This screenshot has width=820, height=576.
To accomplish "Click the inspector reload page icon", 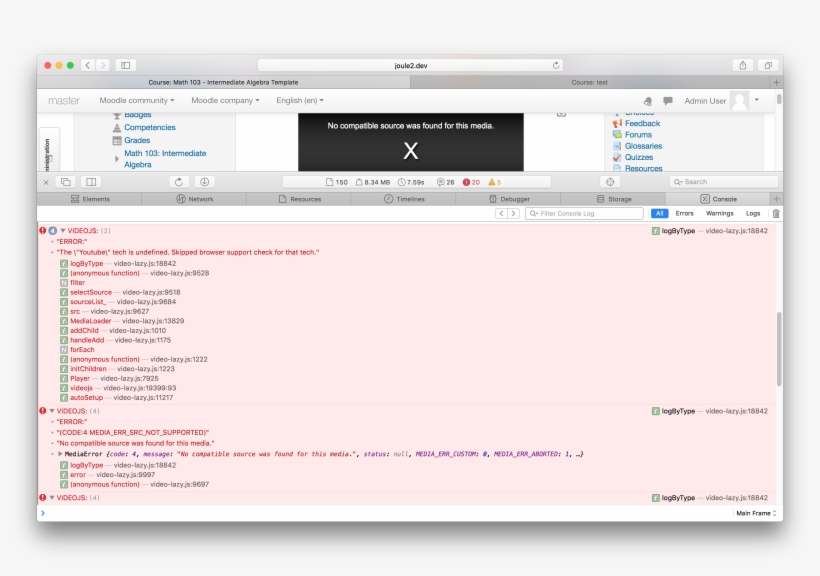I will [x=179, y=182].
